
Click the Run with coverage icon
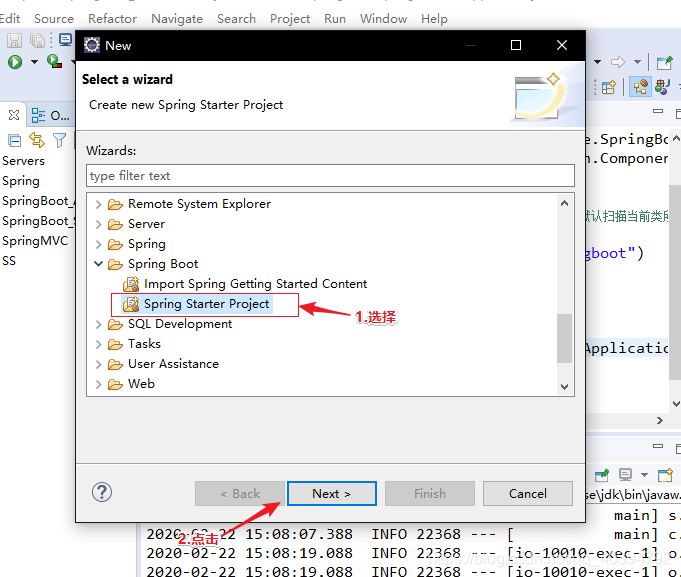54,62
